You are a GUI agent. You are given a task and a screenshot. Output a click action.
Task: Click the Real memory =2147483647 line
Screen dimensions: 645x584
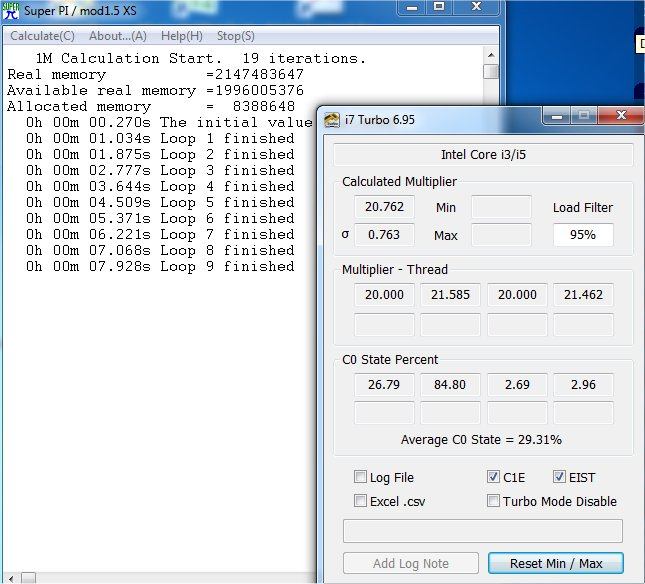coord(155,74)
